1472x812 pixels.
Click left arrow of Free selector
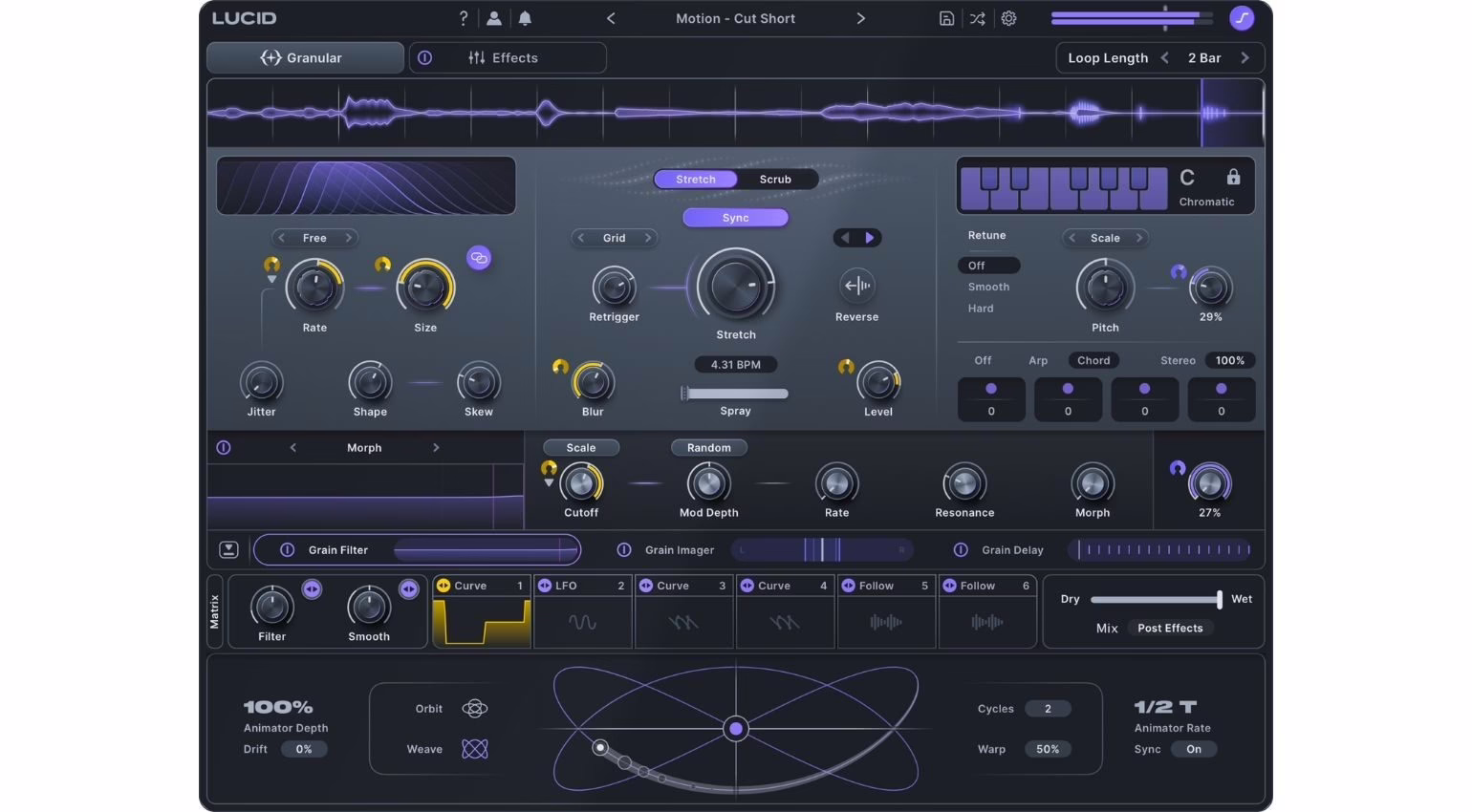(281, 238)
